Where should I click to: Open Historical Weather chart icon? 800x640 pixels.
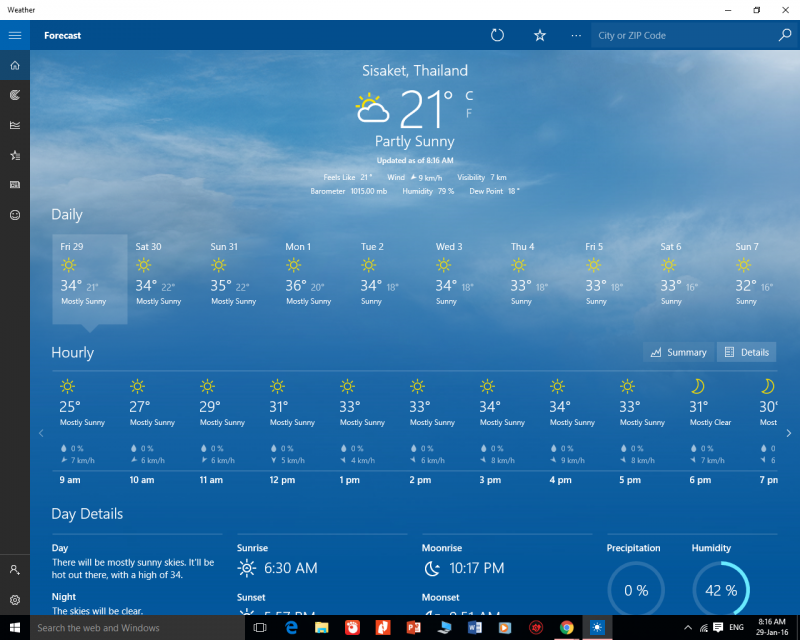coord(15,125)
